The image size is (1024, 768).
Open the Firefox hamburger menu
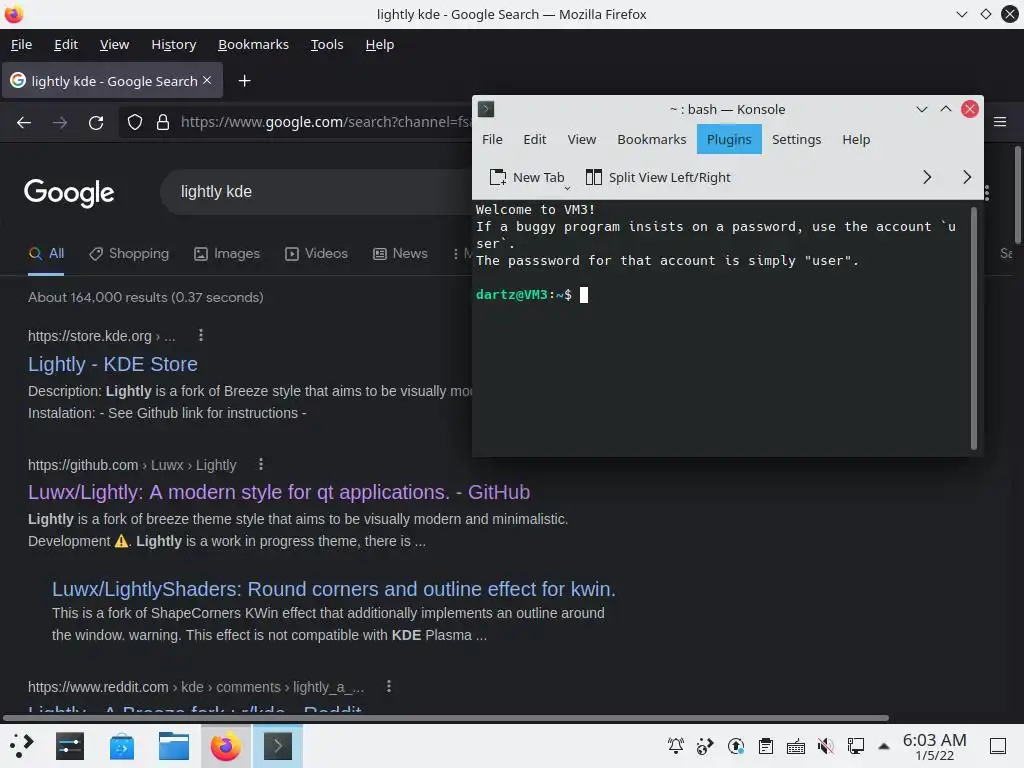(1000, 121)
